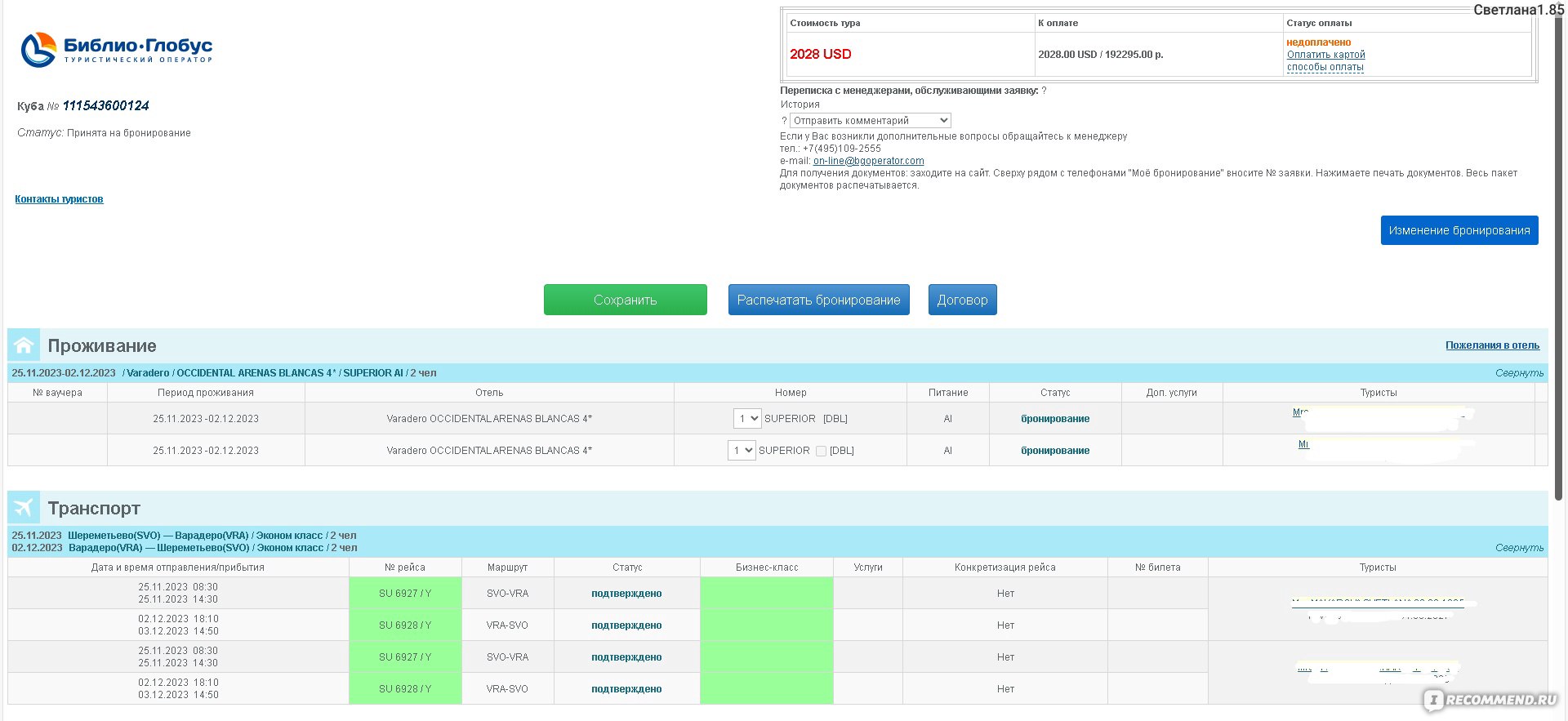The image size is (1568, 721).
Task: Click подтверждено in the first transport row
Action: tap(626, 594)
